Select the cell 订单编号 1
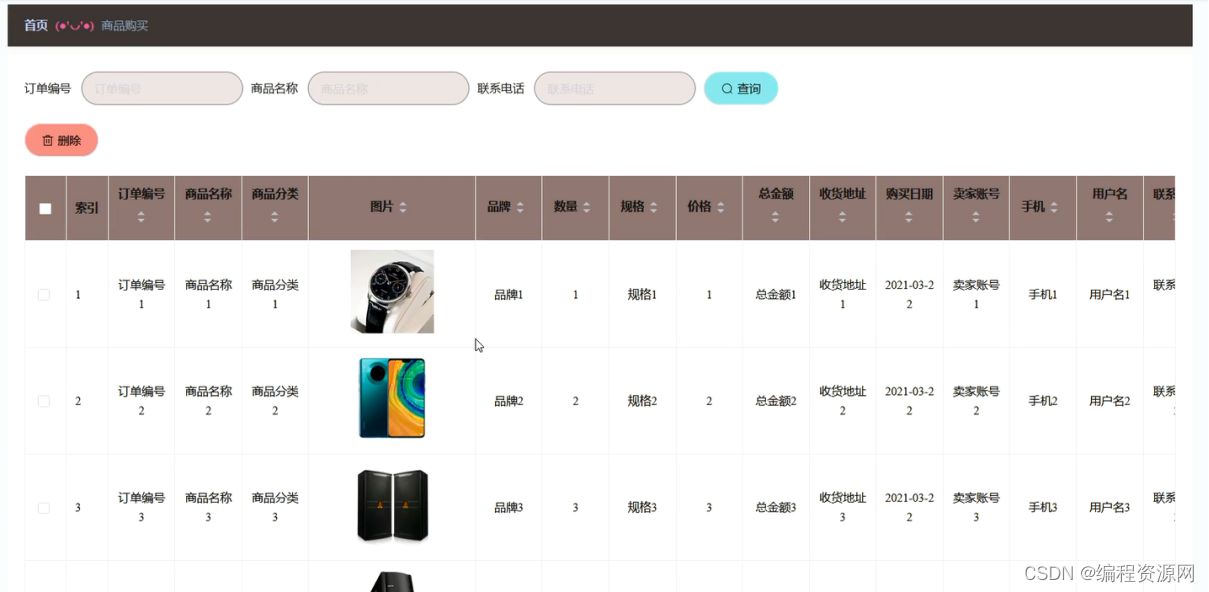The height and width of the screenshot is (592, 1209). [x=141, y=295]
